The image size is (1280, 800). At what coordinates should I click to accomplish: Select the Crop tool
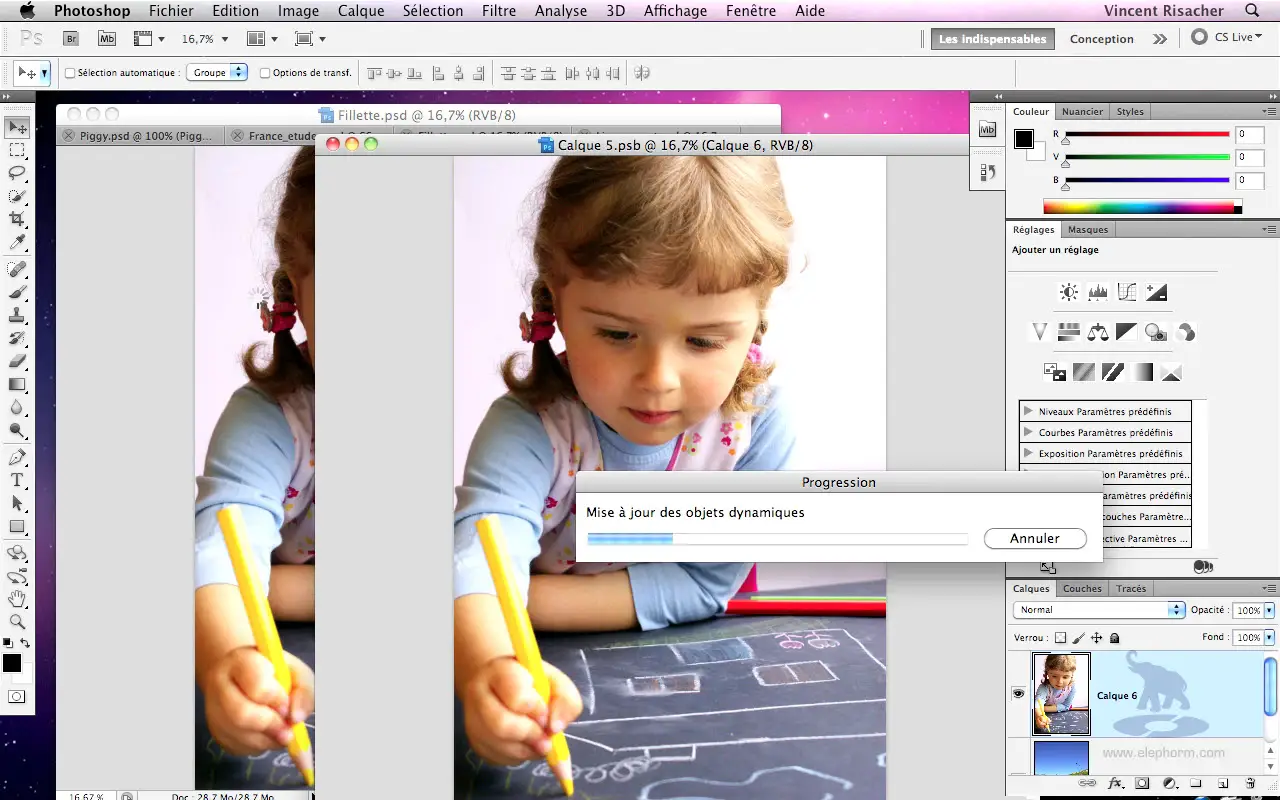(x=18, y=220)
